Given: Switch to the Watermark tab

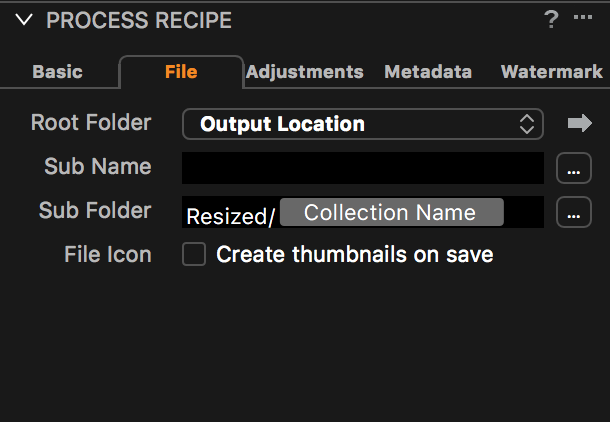Looking at the screenshot, I should [552, 72].
